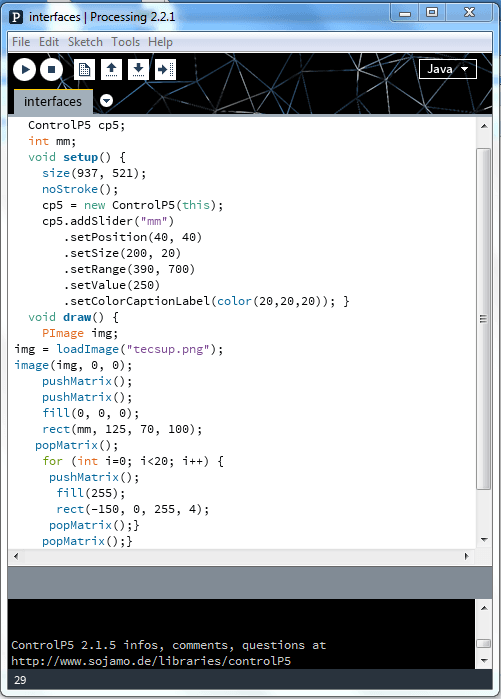Click the horizontal scroll left arrow

pos(16,556)
